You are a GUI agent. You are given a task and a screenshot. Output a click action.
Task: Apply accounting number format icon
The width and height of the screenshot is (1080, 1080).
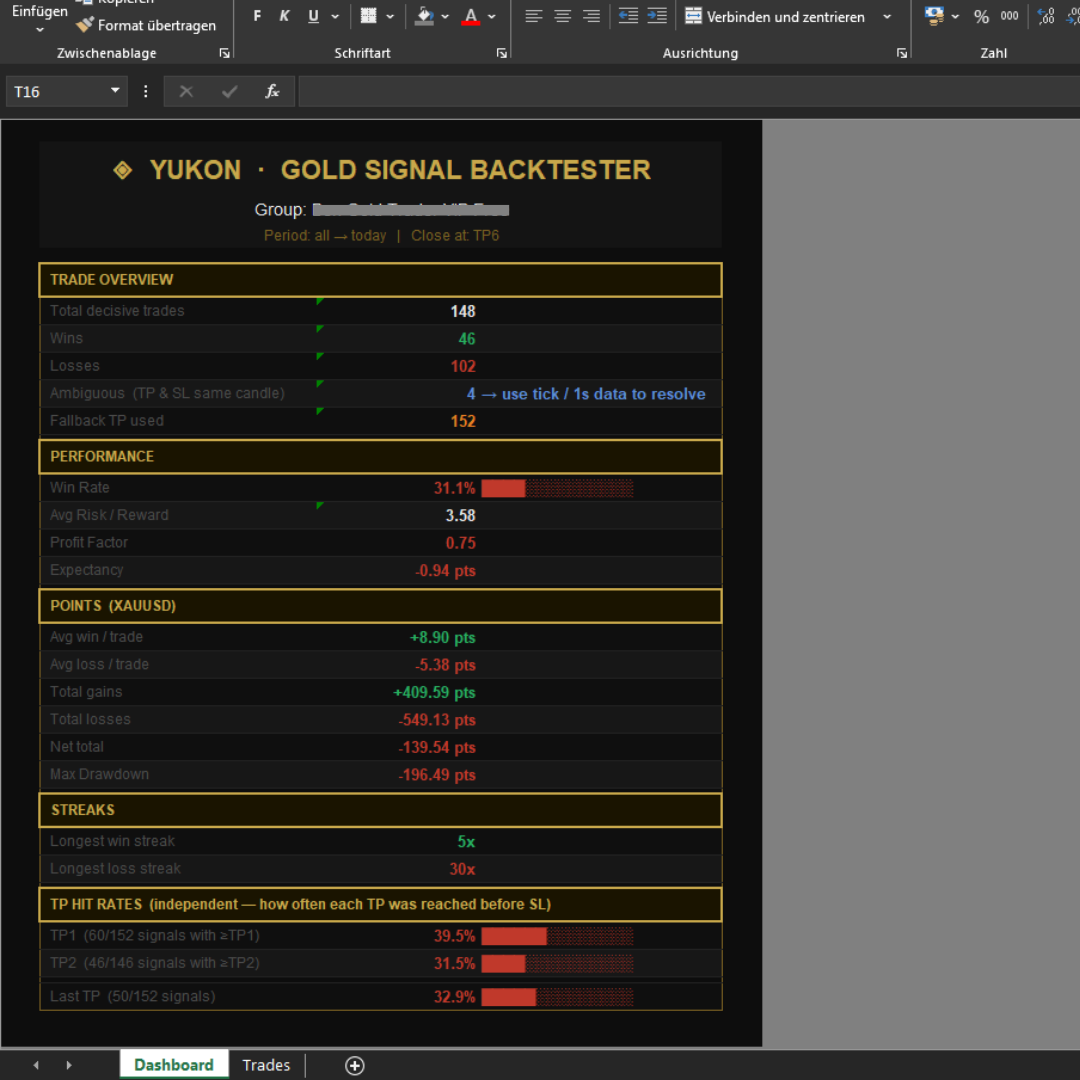935,16
